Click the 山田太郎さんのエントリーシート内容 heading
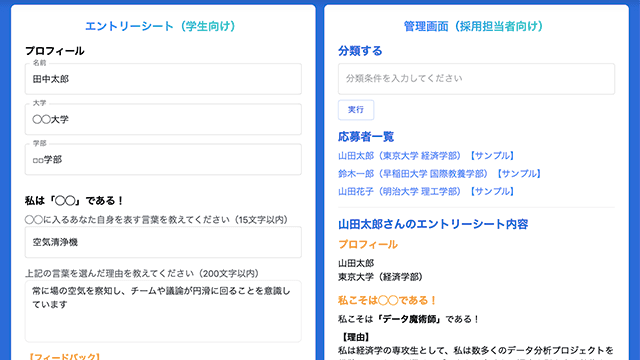640x360 pixels. (x=433, y=224)
